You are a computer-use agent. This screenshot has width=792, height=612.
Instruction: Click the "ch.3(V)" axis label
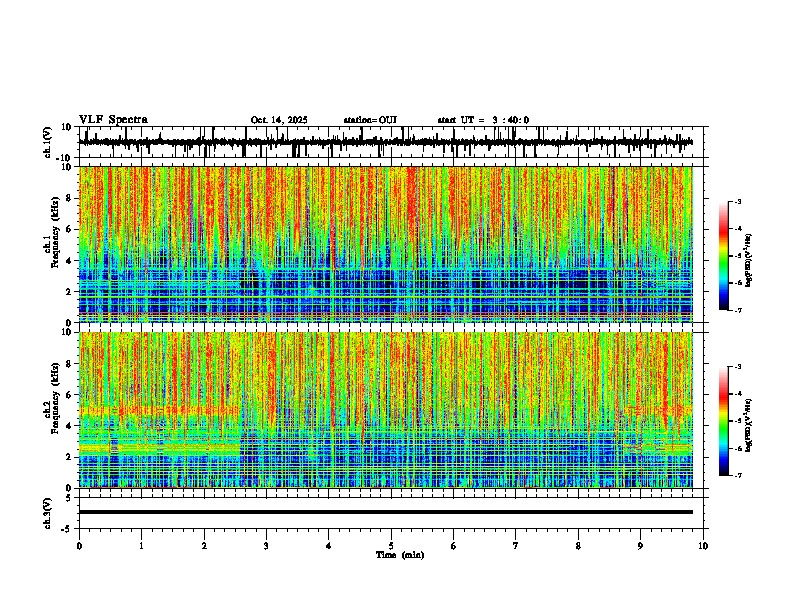click(48, 513)
